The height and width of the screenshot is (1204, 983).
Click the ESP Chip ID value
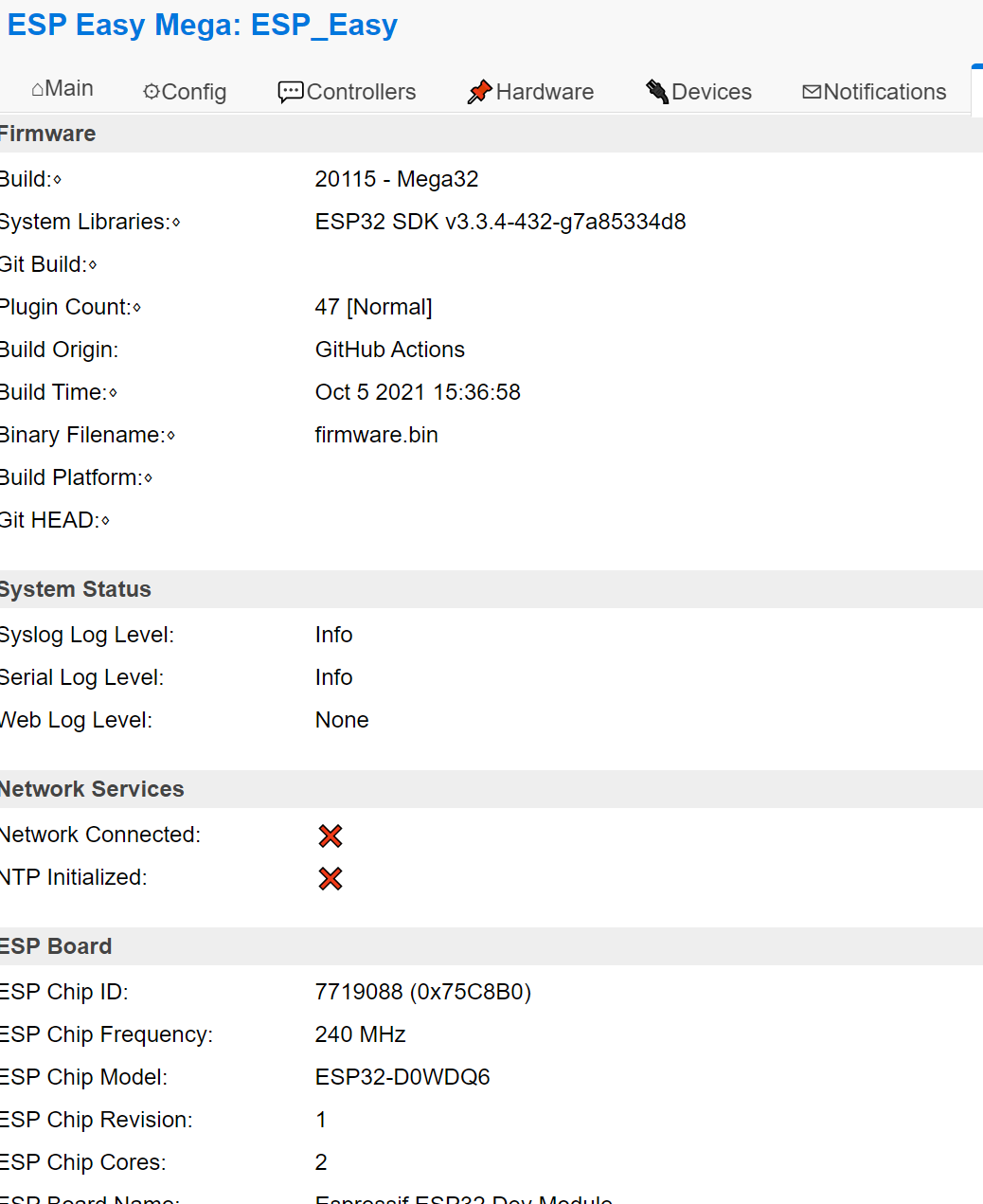[422, 992]
